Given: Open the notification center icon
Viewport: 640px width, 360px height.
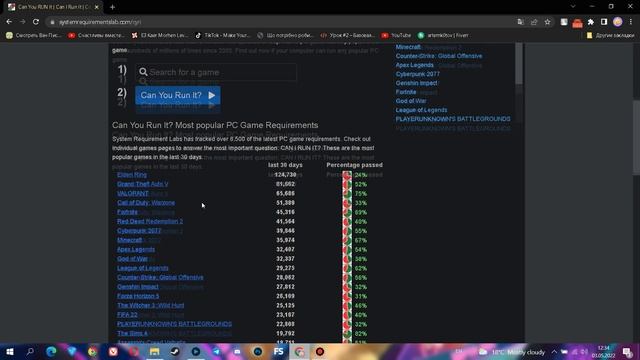Looking at the screenshot, I should (627, 352).
